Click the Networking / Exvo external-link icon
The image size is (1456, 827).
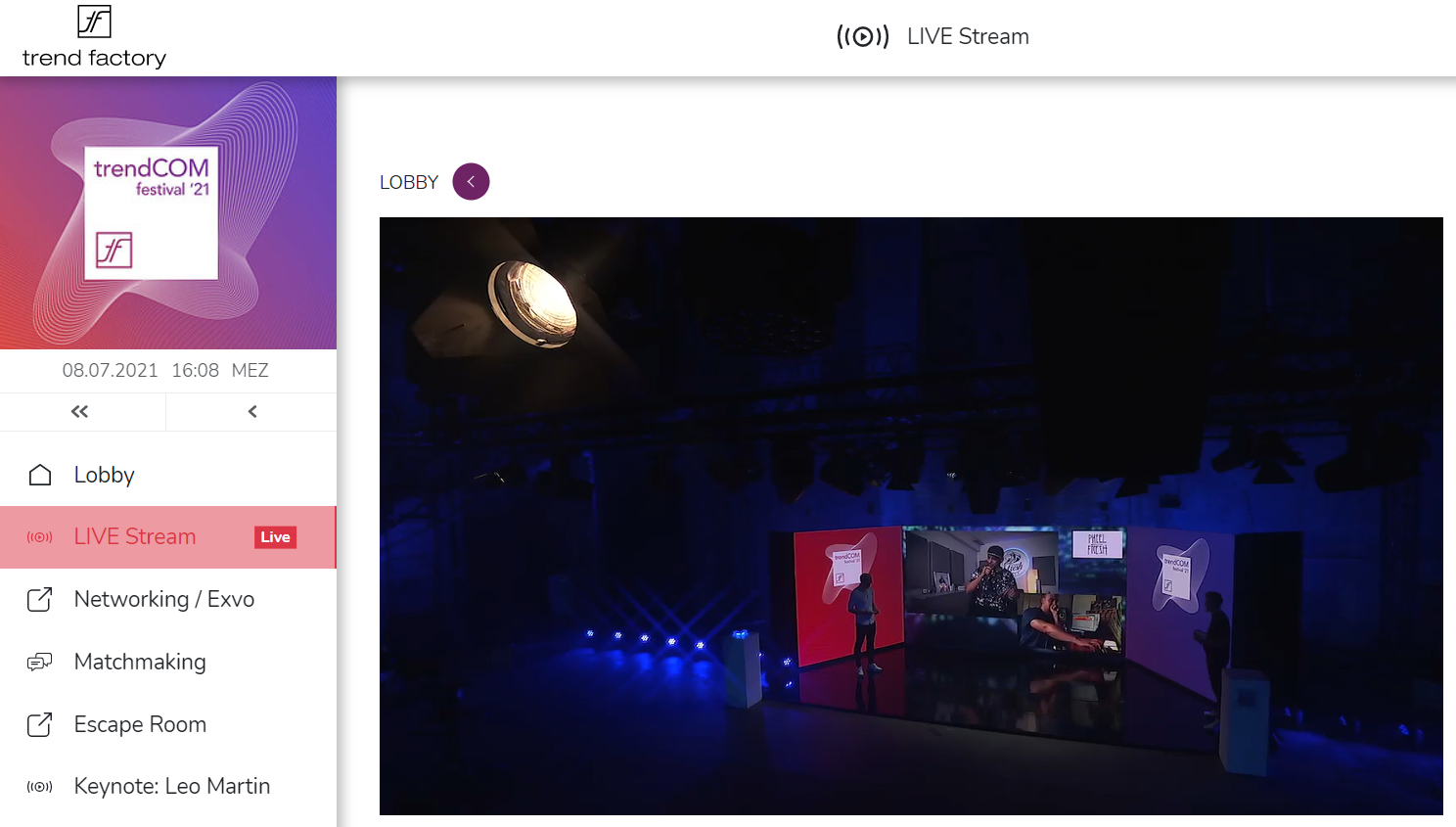tap(40, 599)
